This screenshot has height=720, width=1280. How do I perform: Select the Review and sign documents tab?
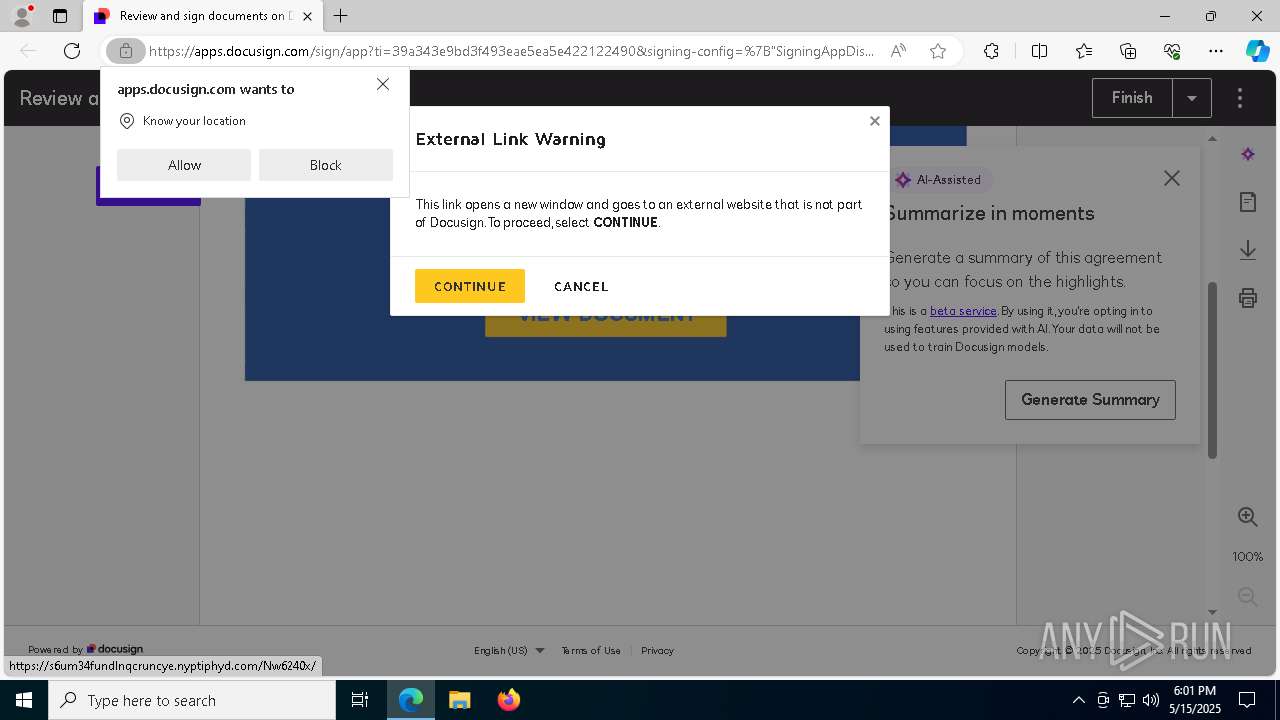[204, 16]
